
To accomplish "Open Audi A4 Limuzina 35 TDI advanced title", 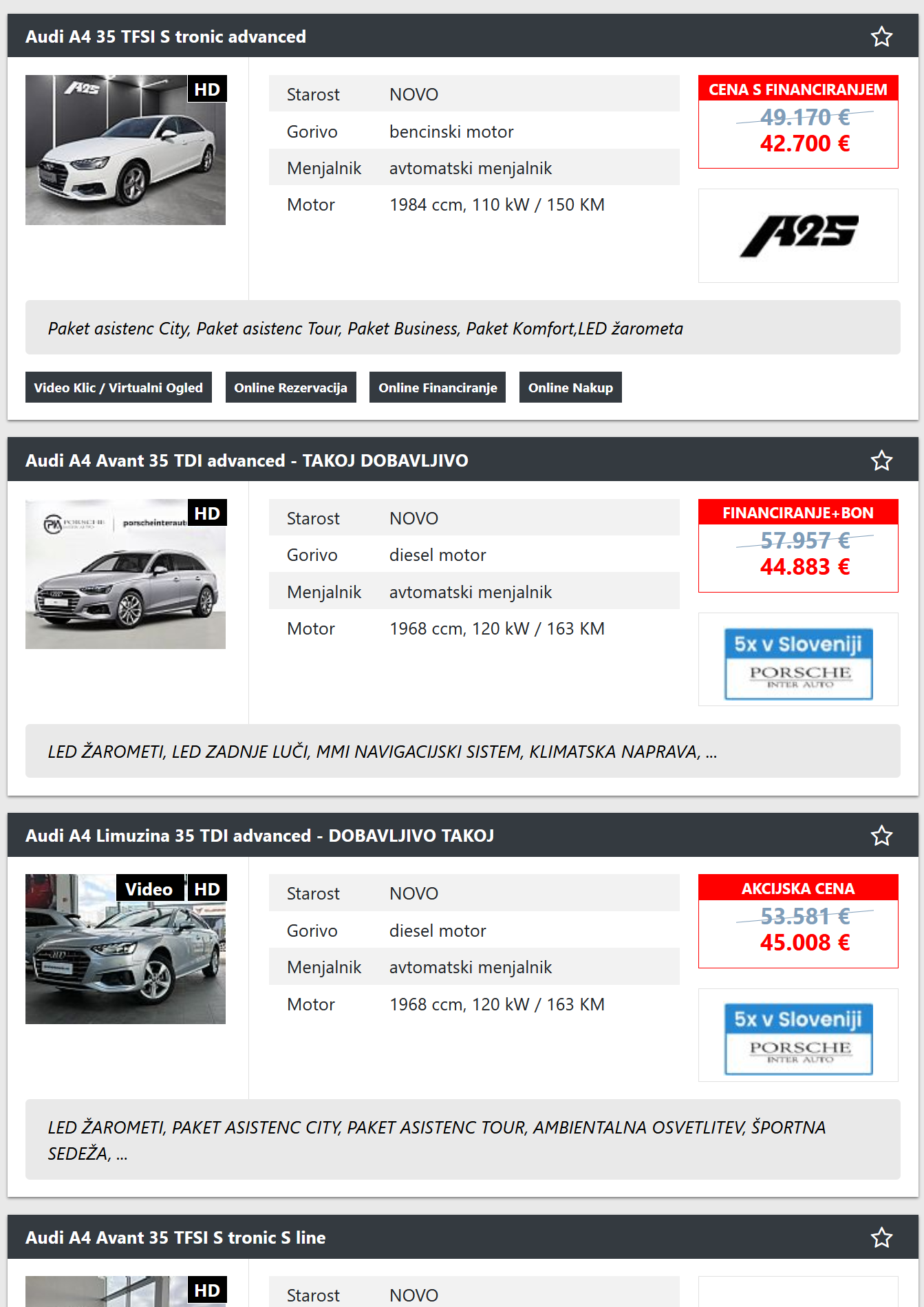I will point(259,836).
